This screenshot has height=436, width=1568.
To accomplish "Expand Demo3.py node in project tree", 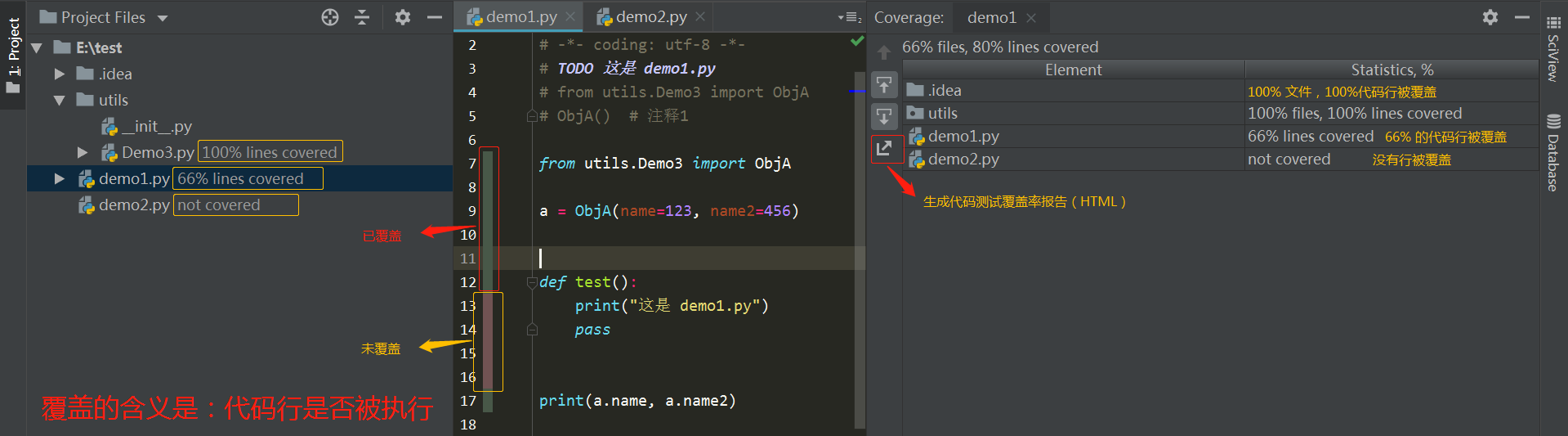I will (x=83, y=152).
